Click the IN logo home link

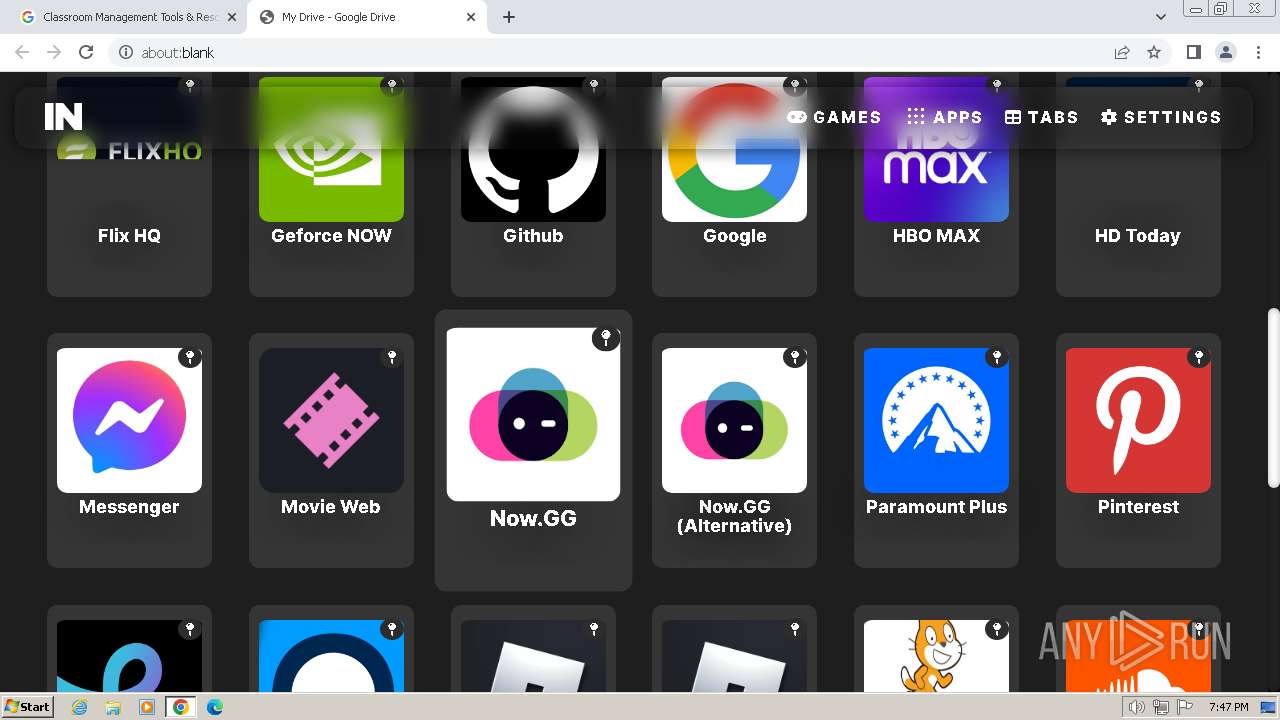tap(63, 117)
